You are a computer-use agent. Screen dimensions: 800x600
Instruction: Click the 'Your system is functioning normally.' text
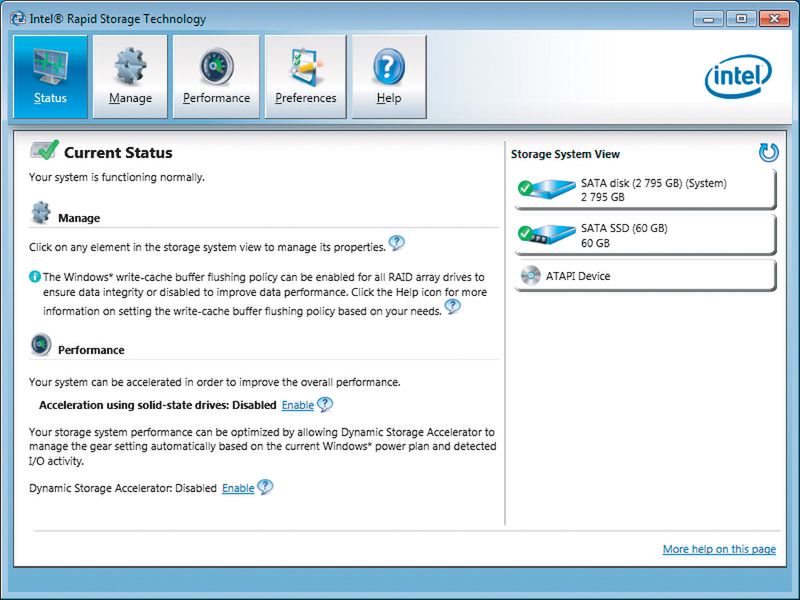pos(117,177)
